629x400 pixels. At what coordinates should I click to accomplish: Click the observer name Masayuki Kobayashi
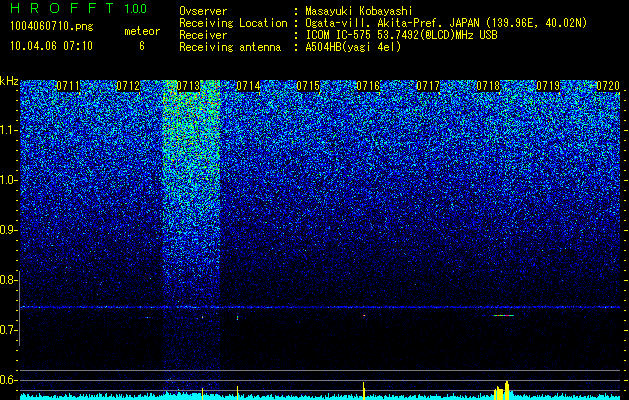[x=359, y=11]
